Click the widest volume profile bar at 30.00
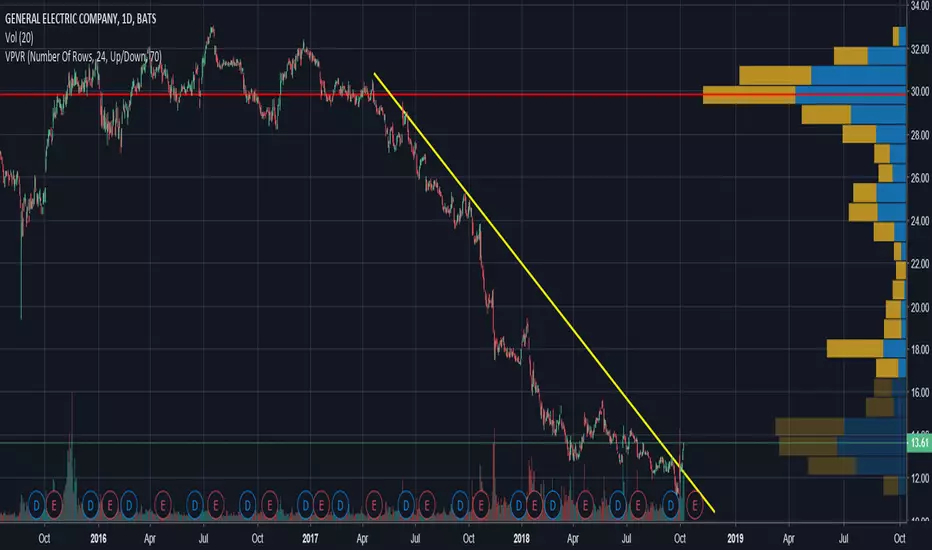932x550 pixels. 804,95
